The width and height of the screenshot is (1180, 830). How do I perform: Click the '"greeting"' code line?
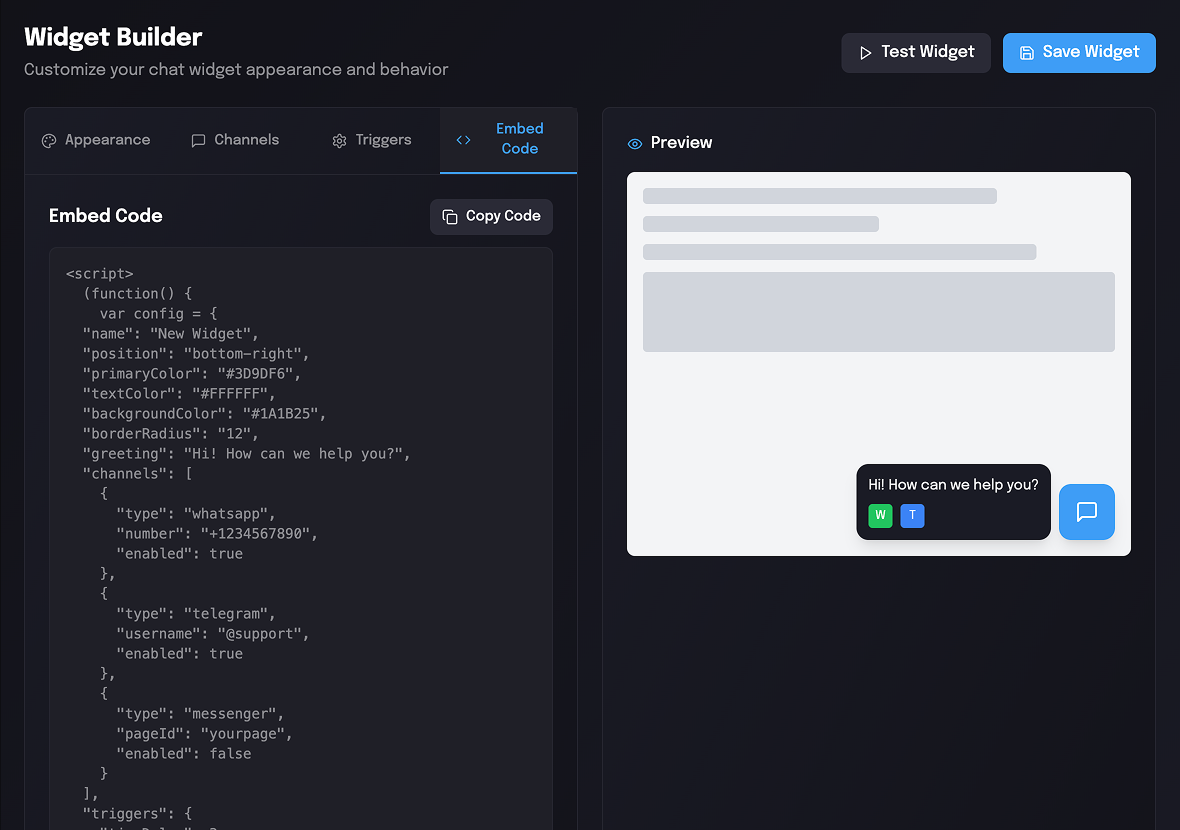pyautogui.click(x=246, y=454)
